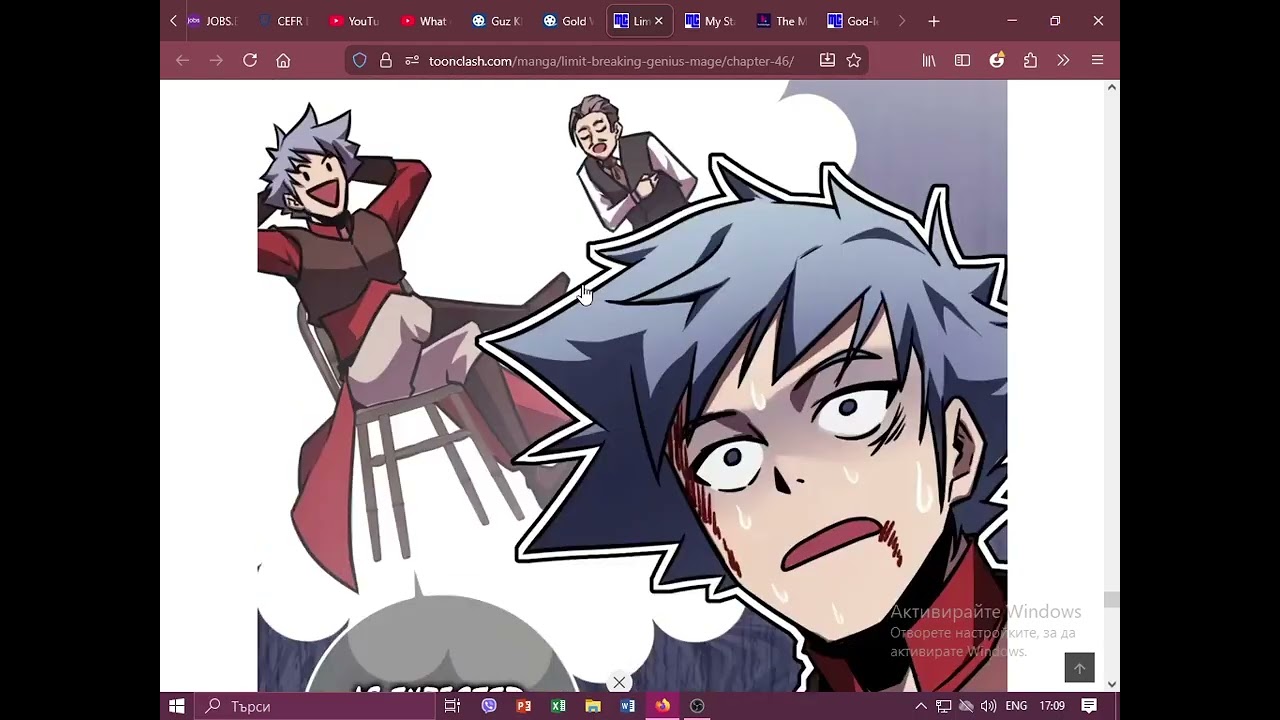Open Firefox account icon
1280x720 pixels.
997,60
